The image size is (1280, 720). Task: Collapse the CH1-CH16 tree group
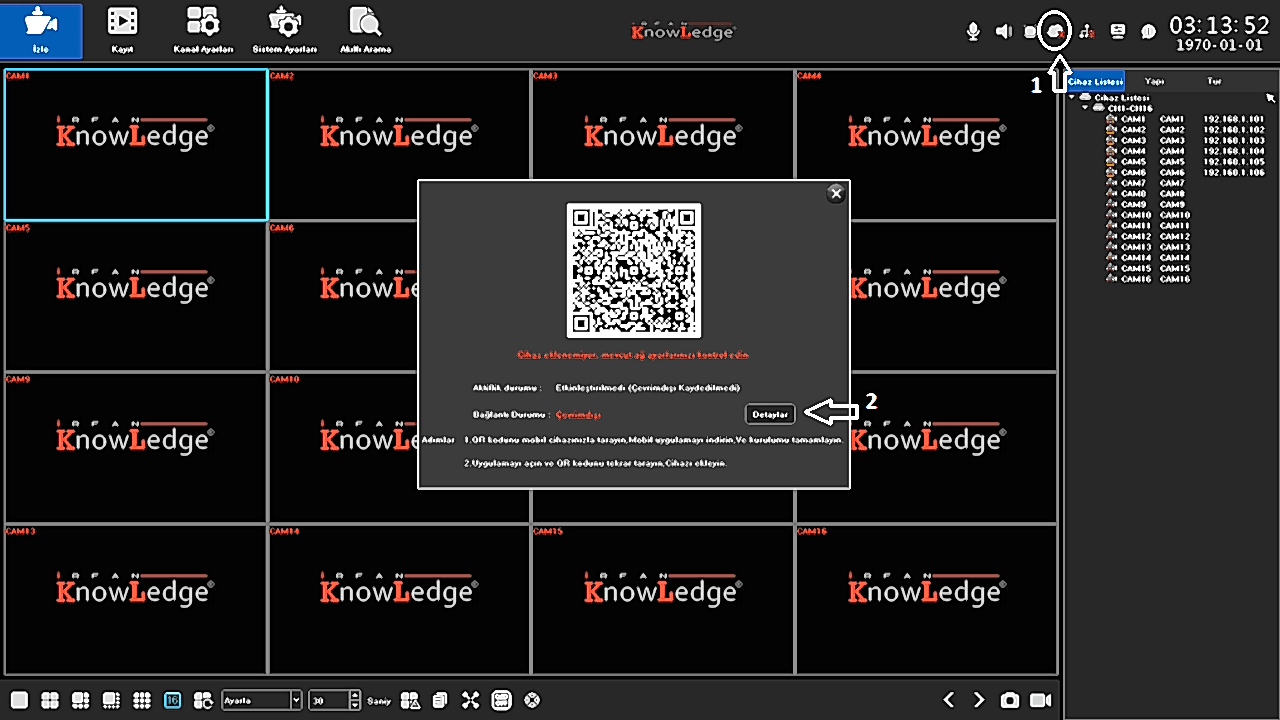click(x=1085, y=108)
